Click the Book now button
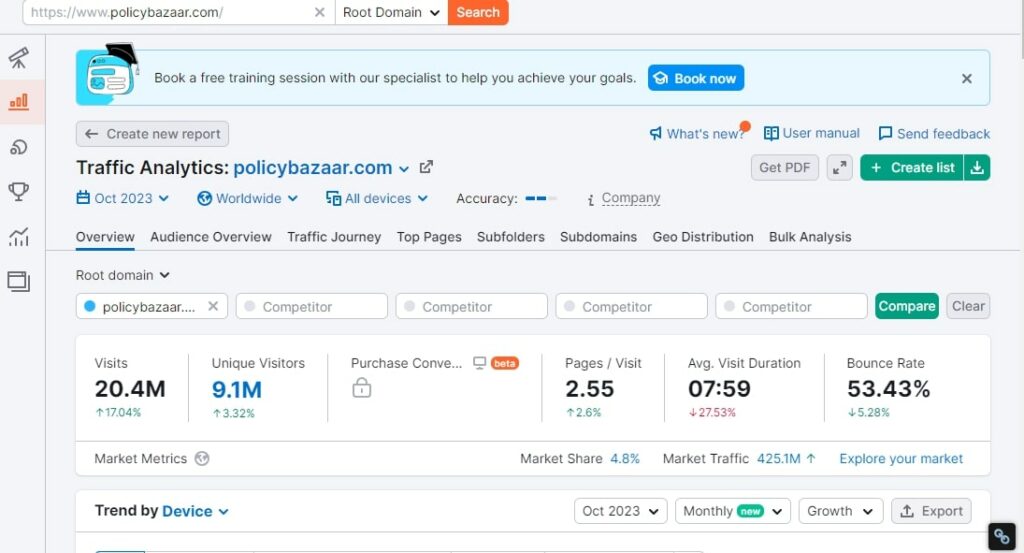Image resolution: width=1024 pixels, height=553 pixels. 696,78
